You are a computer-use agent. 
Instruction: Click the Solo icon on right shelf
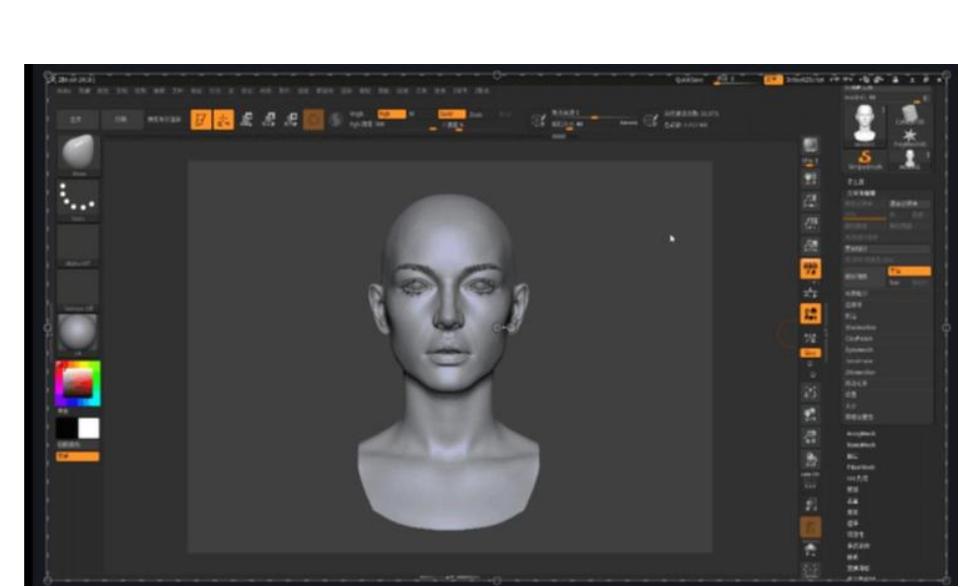pos(811,549)
